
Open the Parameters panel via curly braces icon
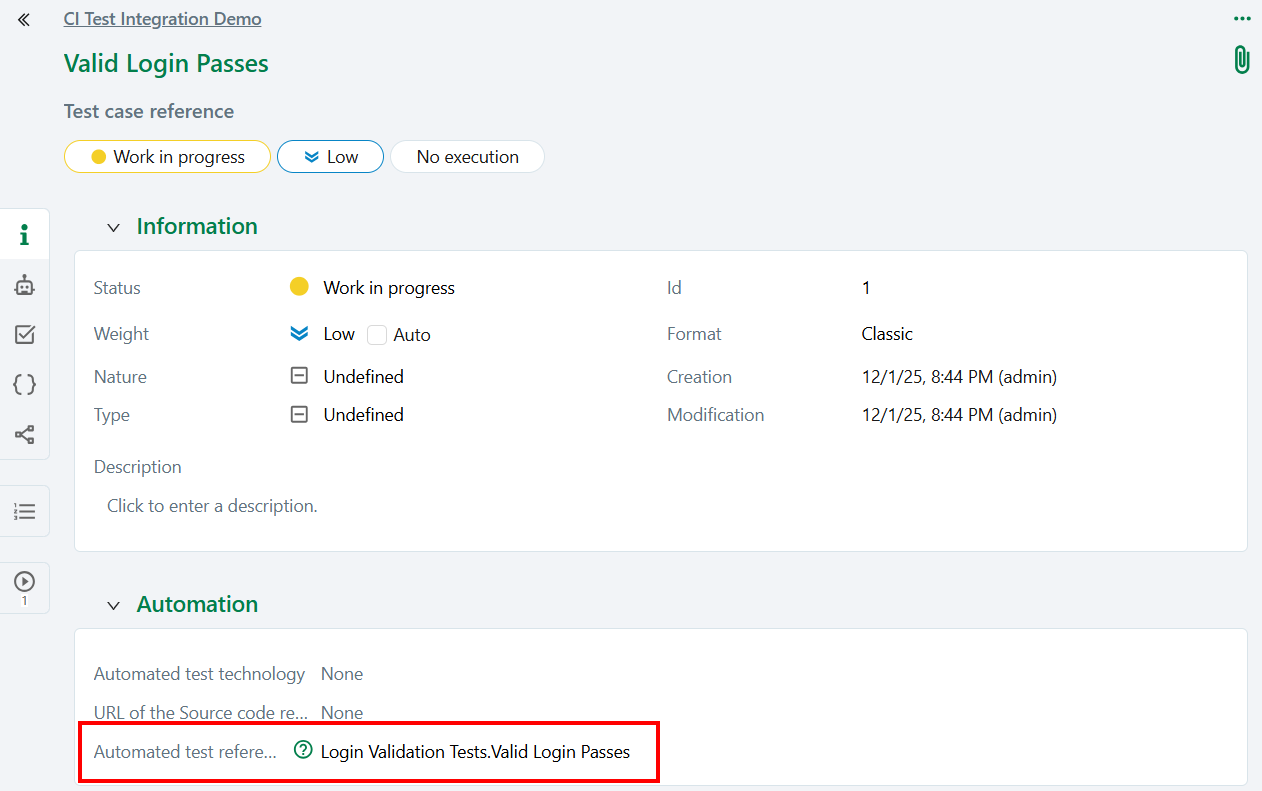24,384
